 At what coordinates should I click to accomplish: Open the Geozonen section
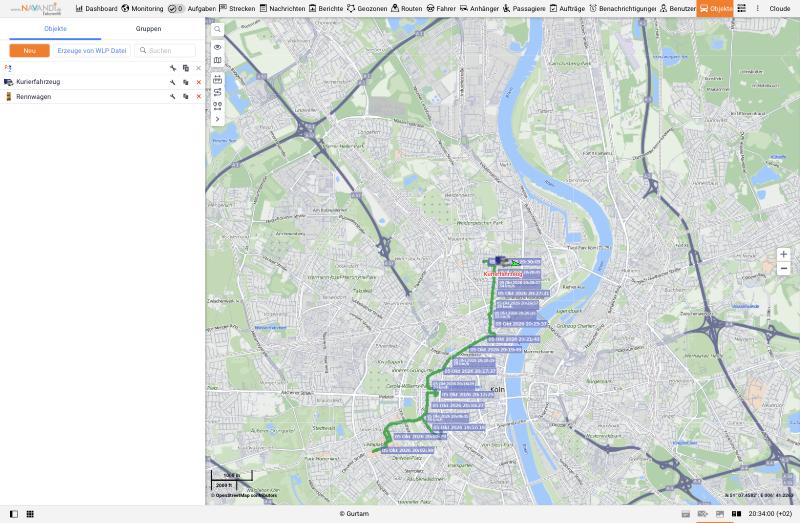coord(367,9)
